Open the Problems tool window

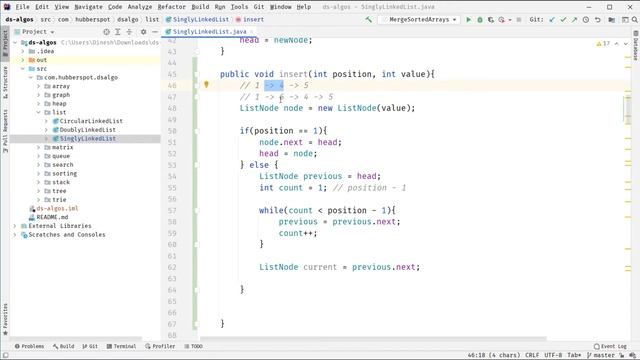point(29,346)
